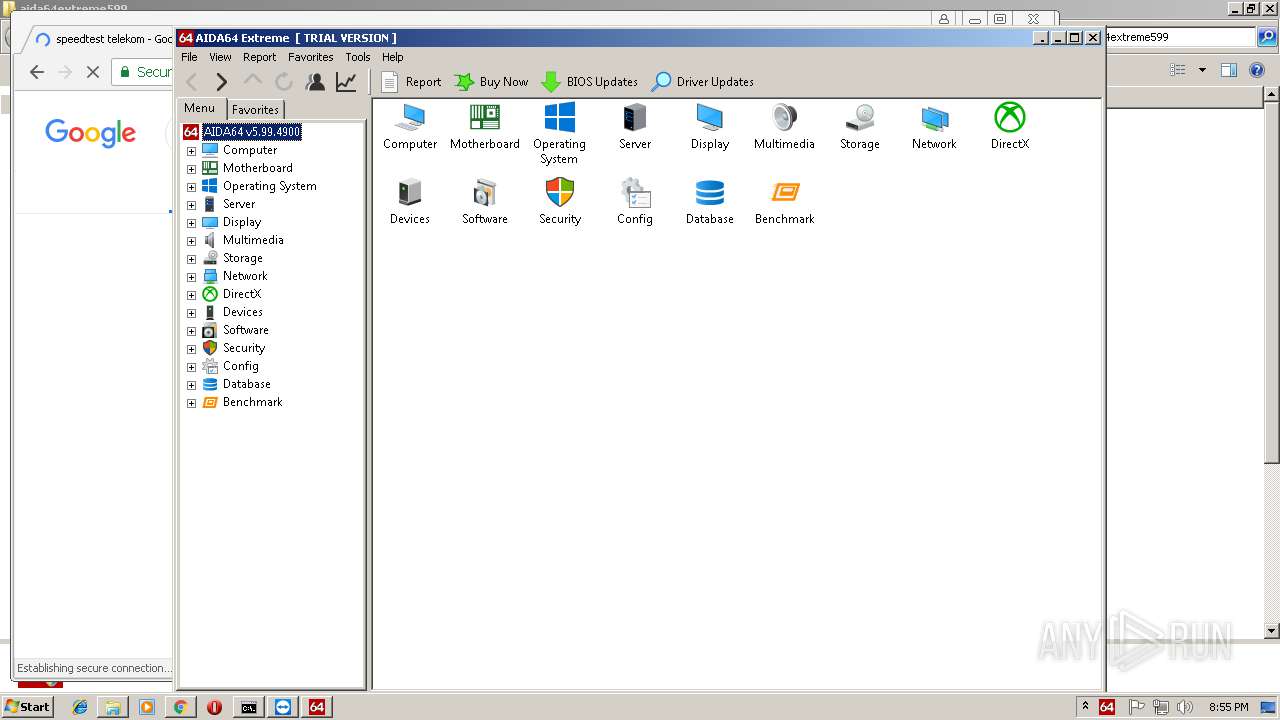Select Database in the tree
The image size is (1280, 720).
(246, 384)
